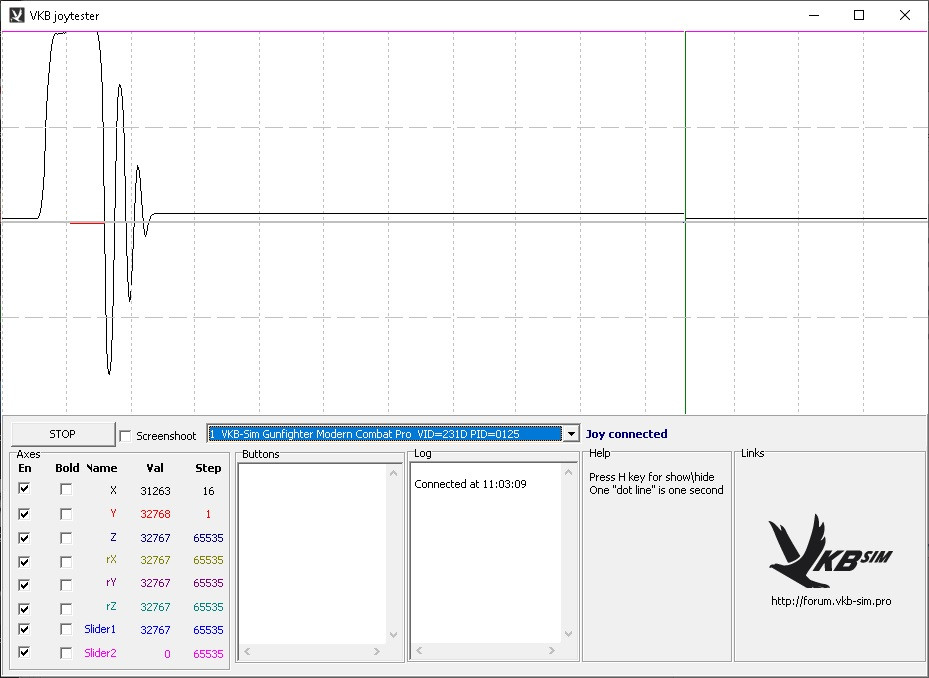This screenshot has height=678, width=929.
Task: Disable the X axis En checkbox
Action: (25, 490)
